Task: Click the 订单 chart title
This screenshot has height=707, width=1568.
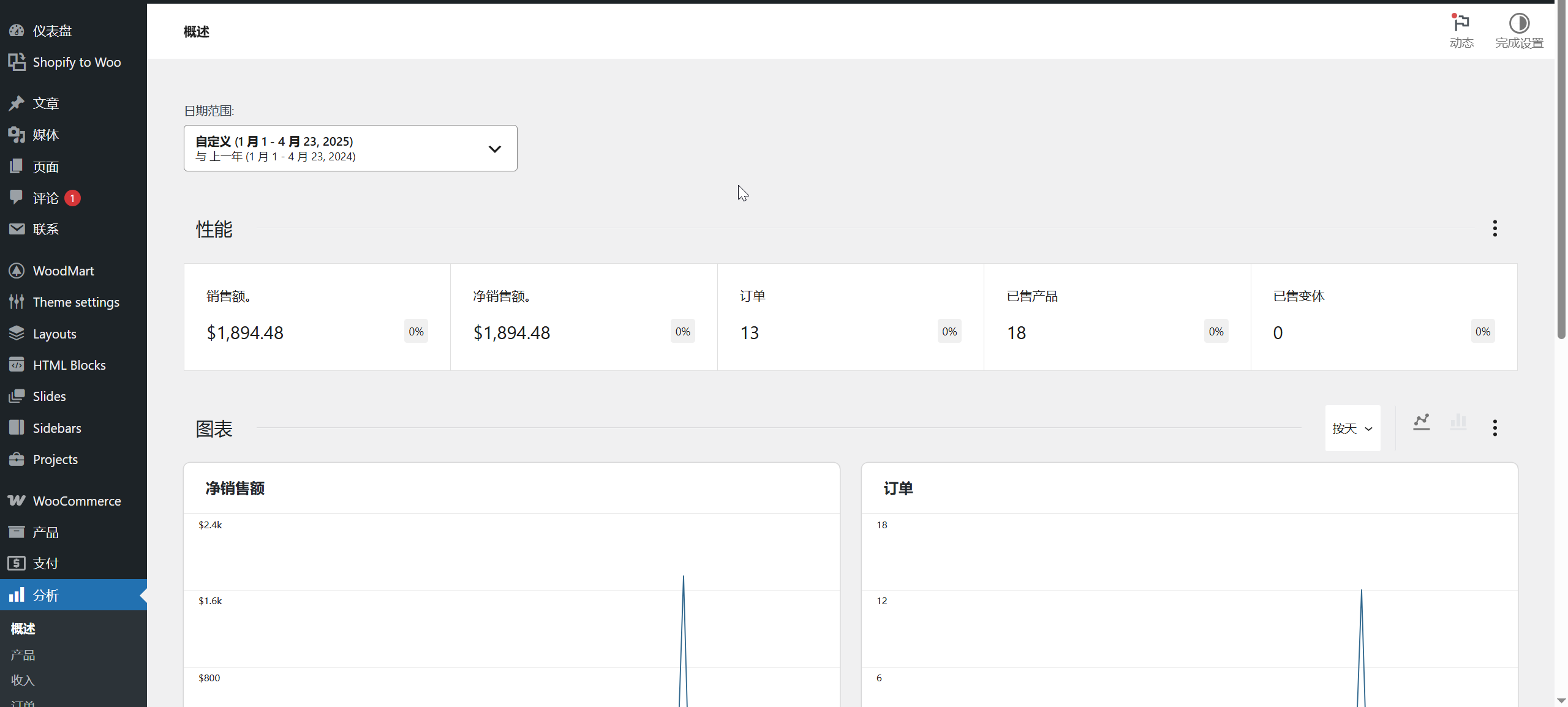Action: (899, 488)
